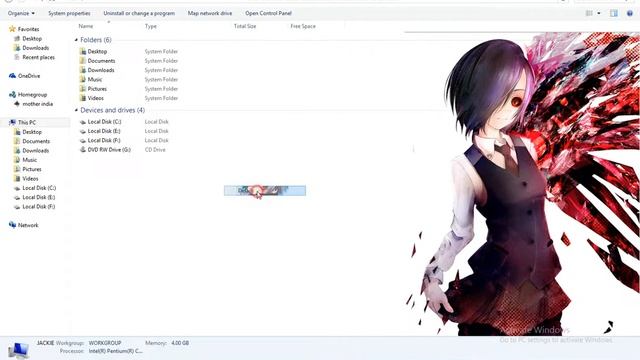Sort by Free Space column header
This screenshot has height=360, width=640.
[x=303, y=26]
